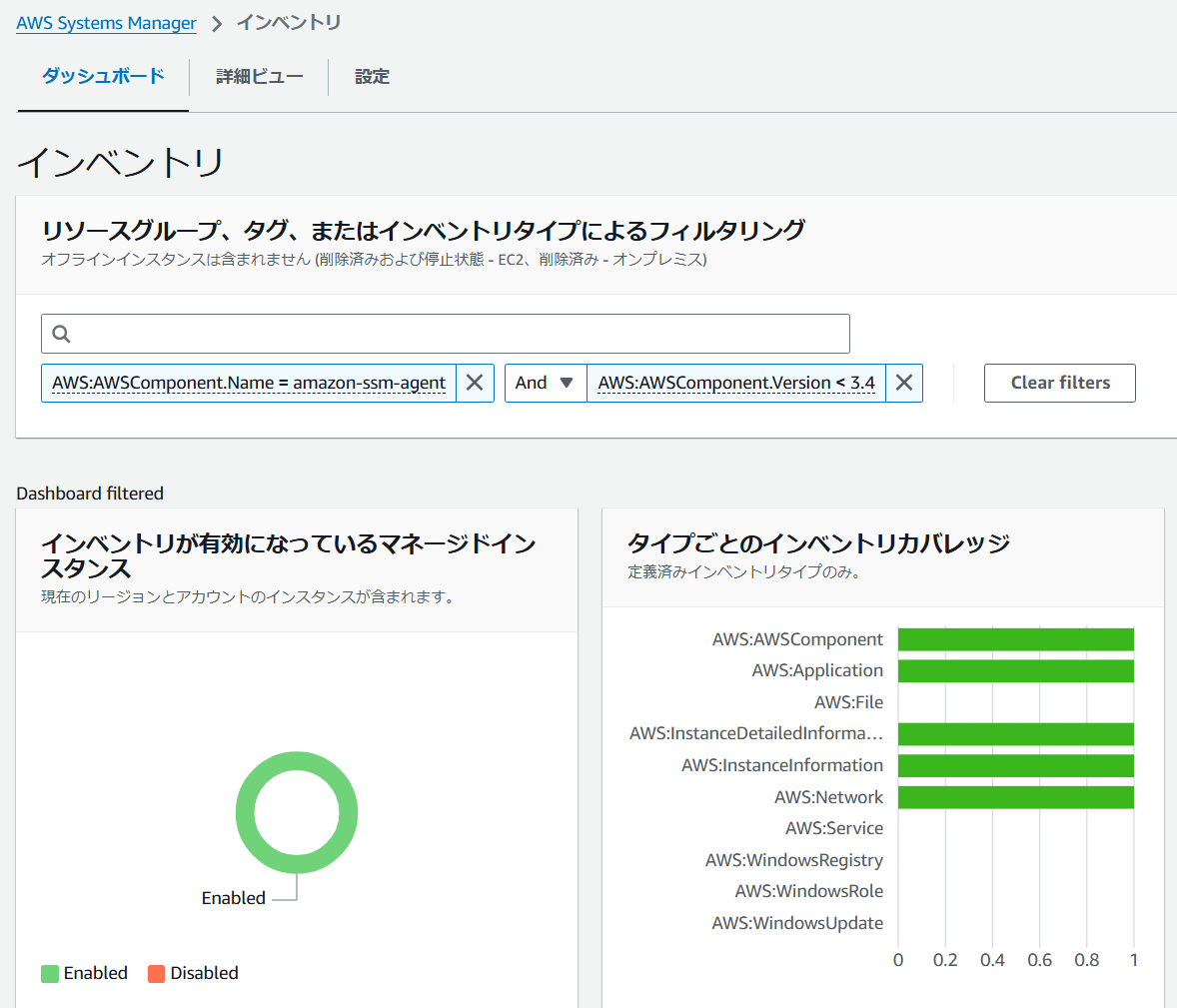1177x1008 pixels.
Task: Toggle the Enabled legend green swatch
Action: click(50, 973)
